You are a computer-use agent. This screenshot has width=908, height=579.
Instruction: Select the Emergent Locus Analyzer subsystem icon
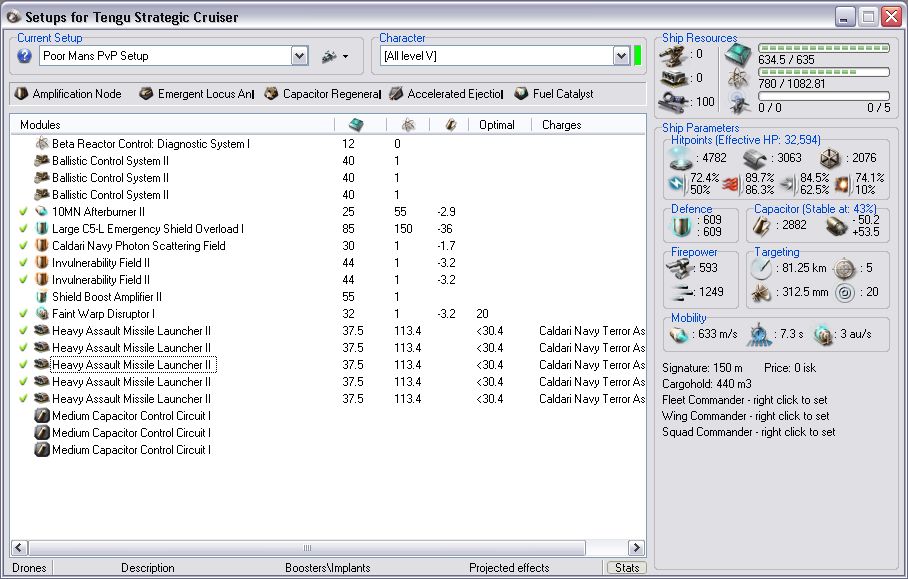coord(146,93)
